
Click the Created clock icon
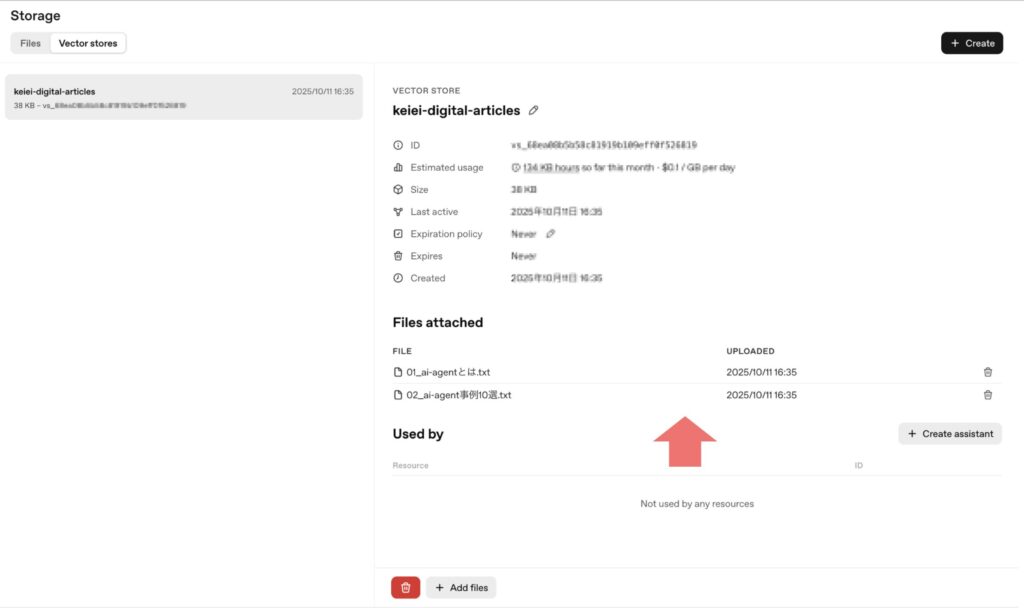click(398, 278)
